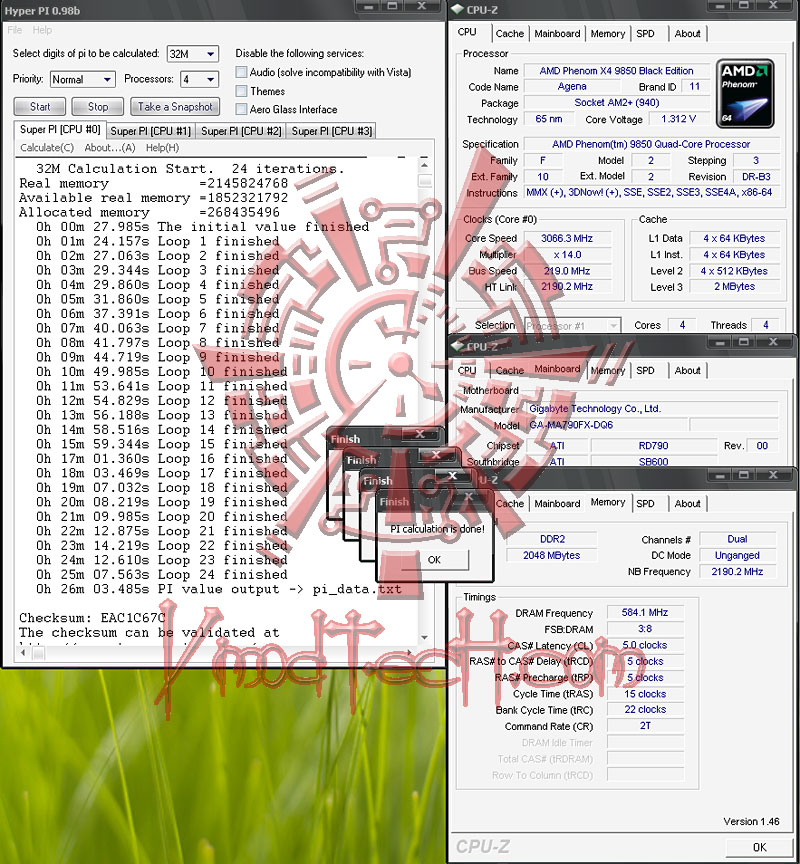
Task: Click left arrow of horizontal log scrollbar
Action: tap(23, 652)
